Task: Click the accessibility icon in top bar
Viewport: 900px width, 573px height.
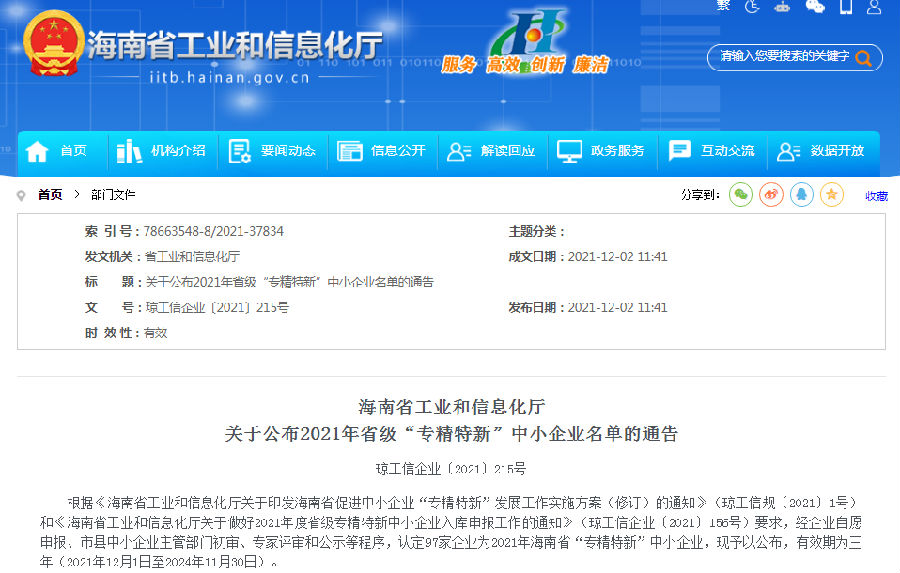Action: (753, 6)
